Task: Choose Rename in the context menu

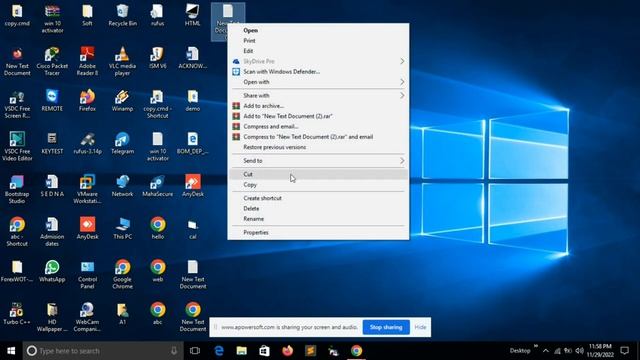Action: coord(318,219)
